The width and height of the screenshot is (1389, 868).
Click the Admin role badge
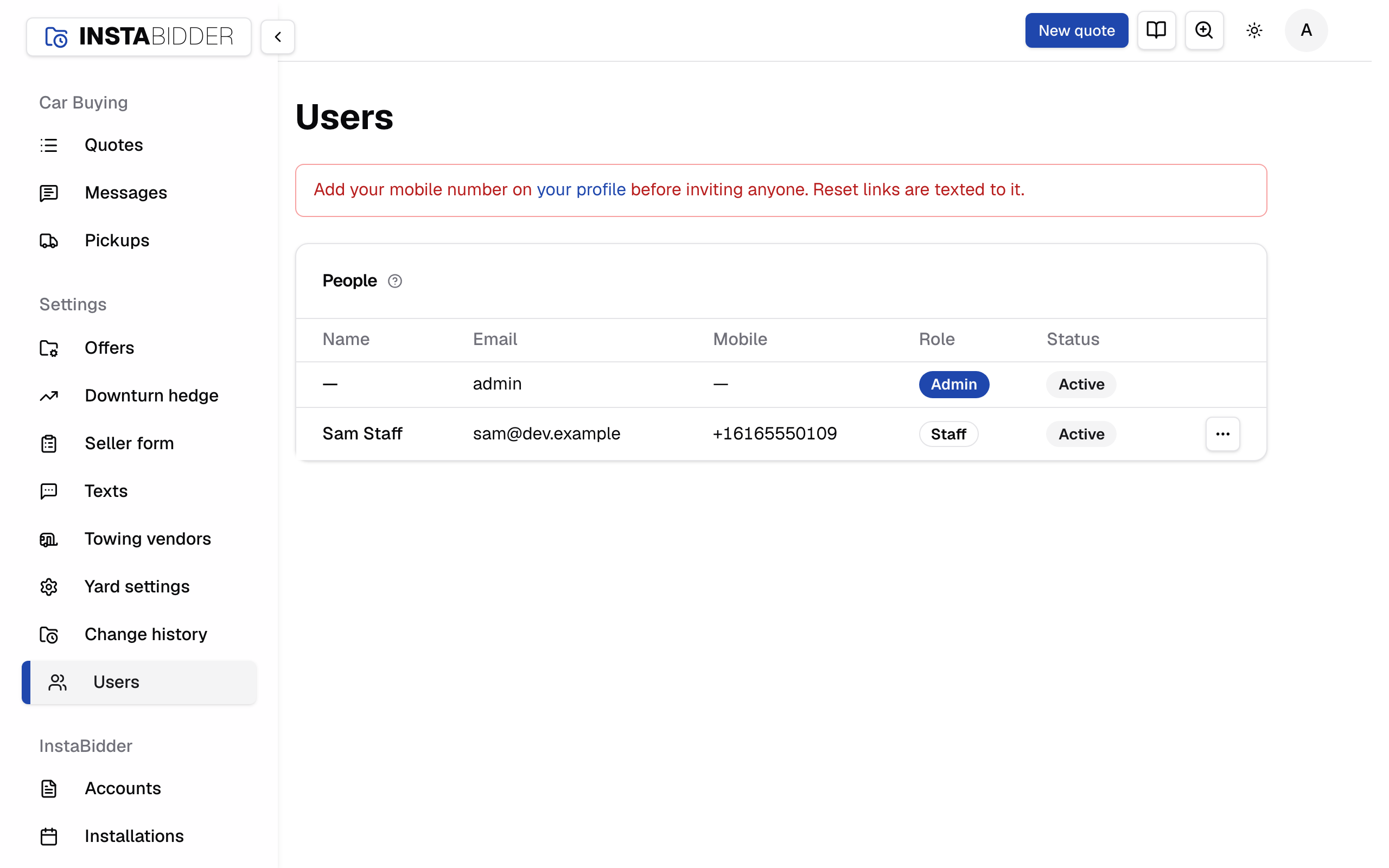coord(953,385)
